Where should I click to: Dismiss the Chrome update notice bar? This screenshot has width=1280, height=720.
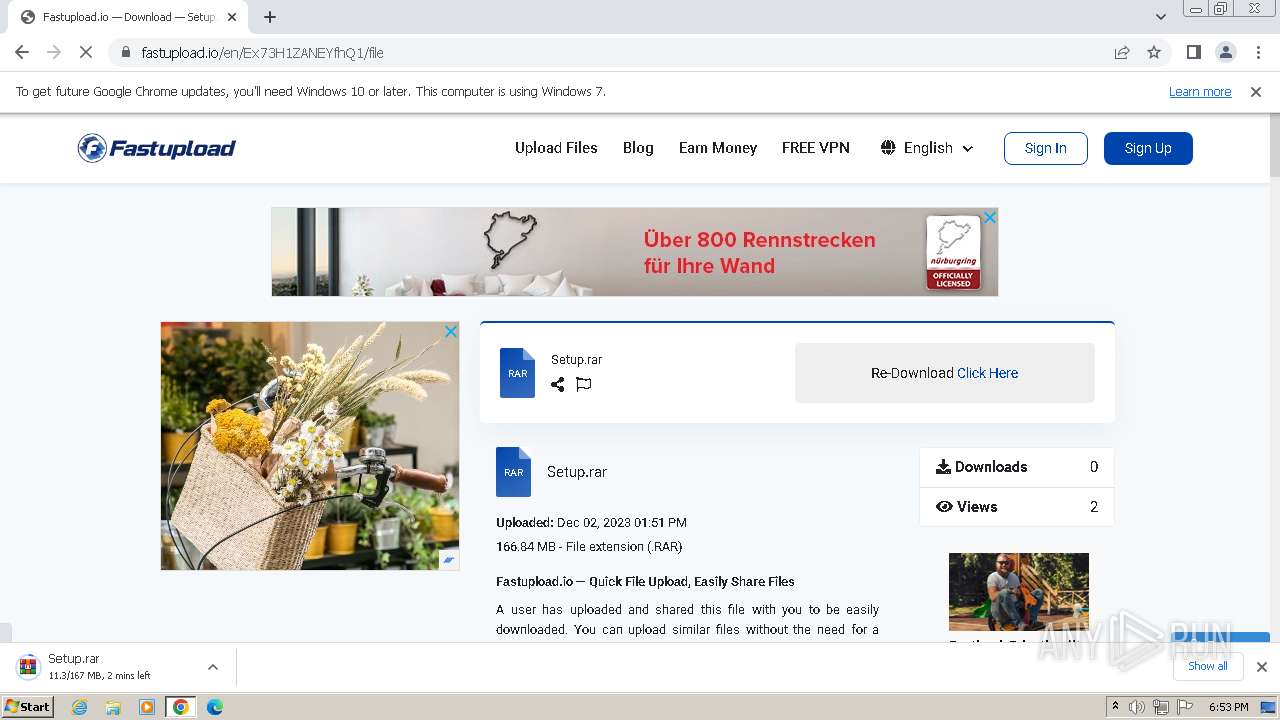1256,92
